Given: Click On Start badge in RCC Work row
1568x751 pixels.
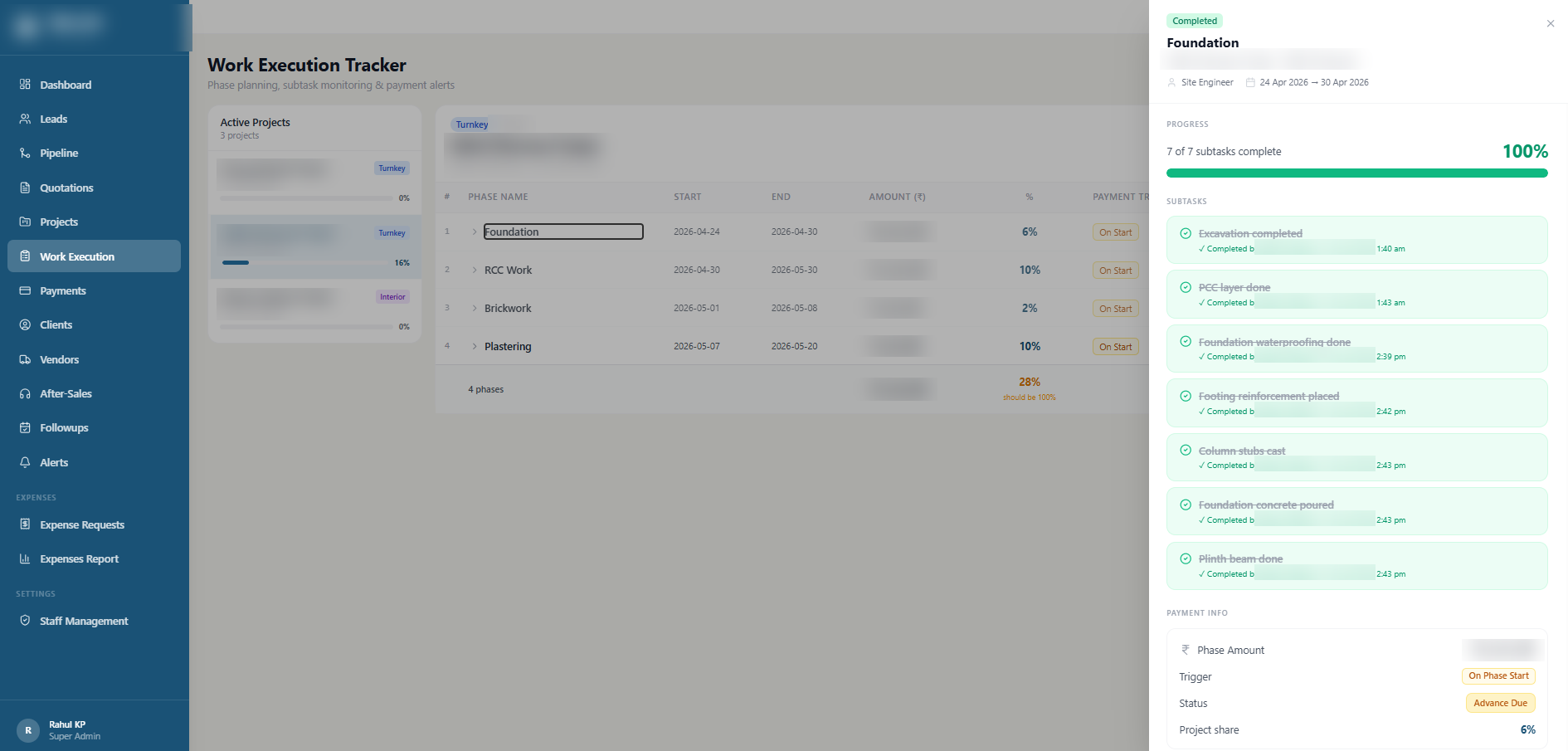Looking at the screenshot, I should [x=1115, y=271].
